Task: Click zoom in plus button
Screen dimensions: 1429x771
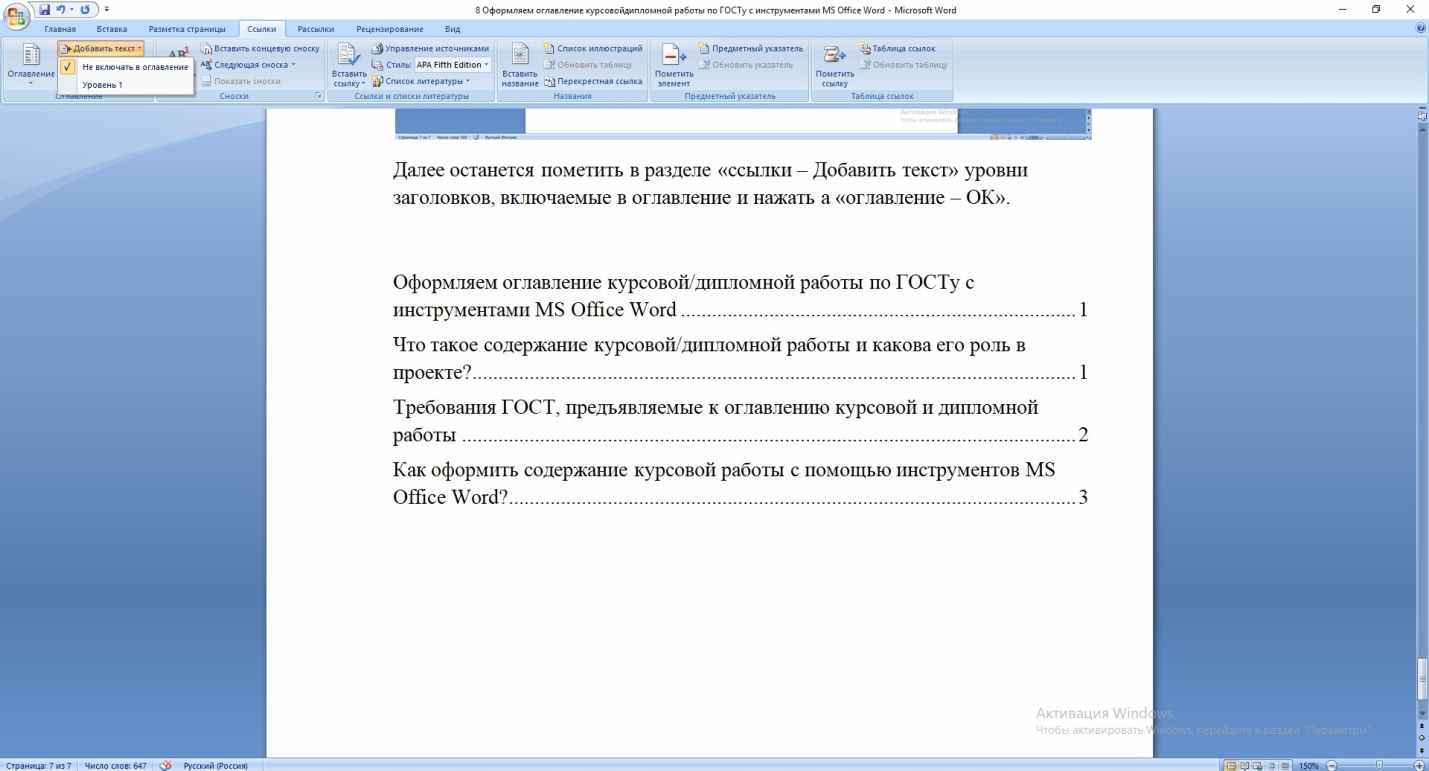Action: [1419, 765]
